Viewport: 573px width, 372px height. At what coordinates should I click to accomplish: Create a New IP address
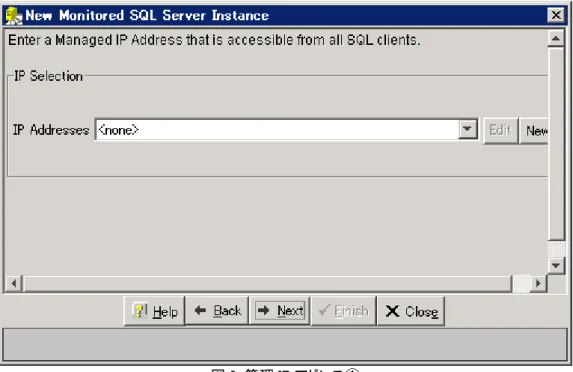[534, 130]
